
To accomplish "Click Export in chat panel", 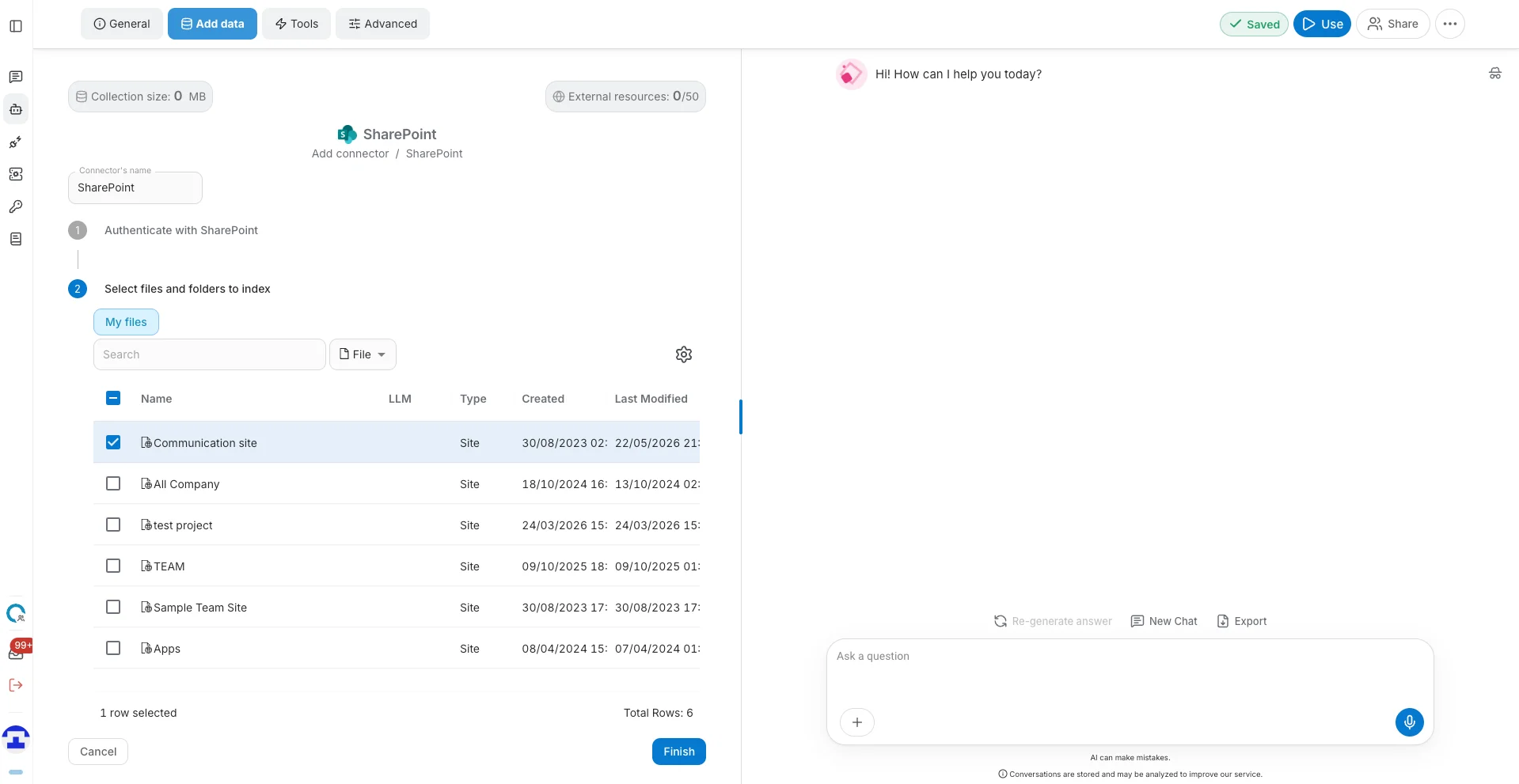I will coord(1242,621).
